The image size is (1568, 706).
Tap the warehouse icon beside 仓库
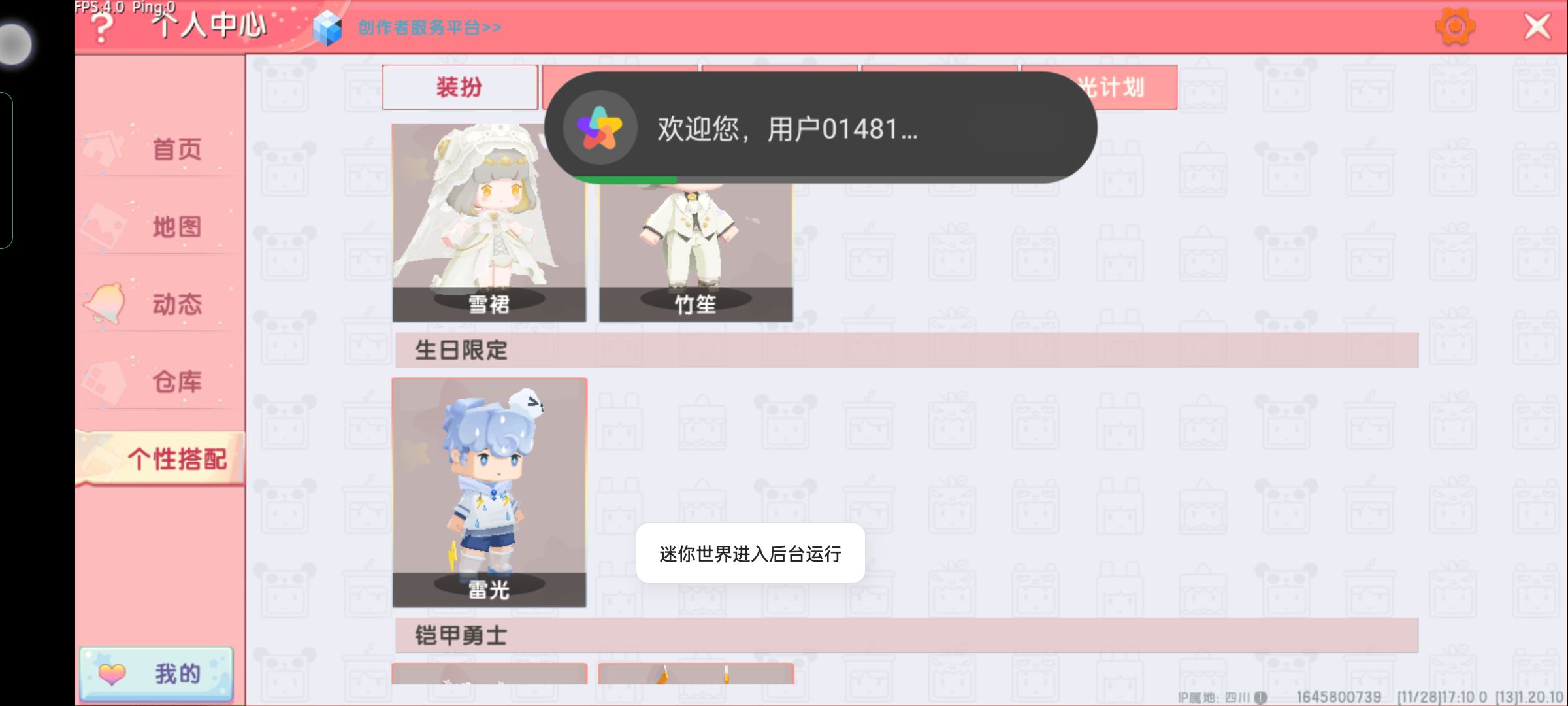(105, 382)
